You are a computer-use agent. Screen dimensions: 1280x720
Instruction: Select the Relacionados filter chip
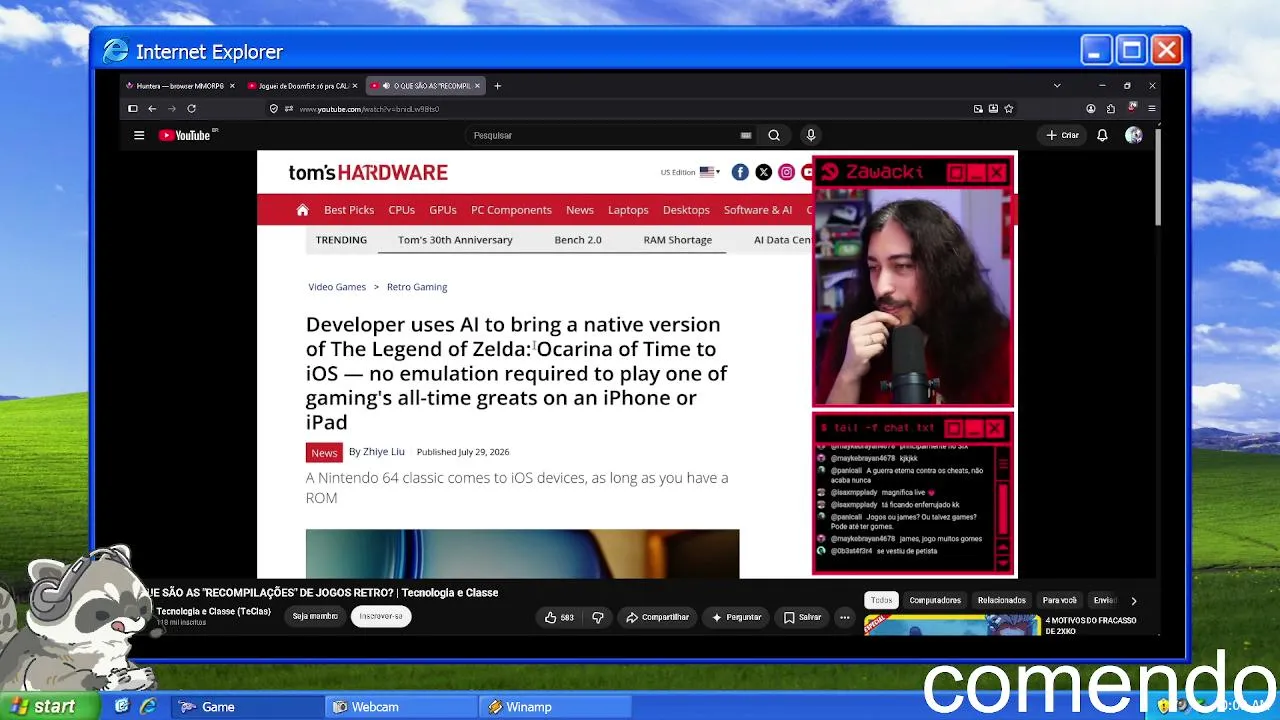[1002, 601]
